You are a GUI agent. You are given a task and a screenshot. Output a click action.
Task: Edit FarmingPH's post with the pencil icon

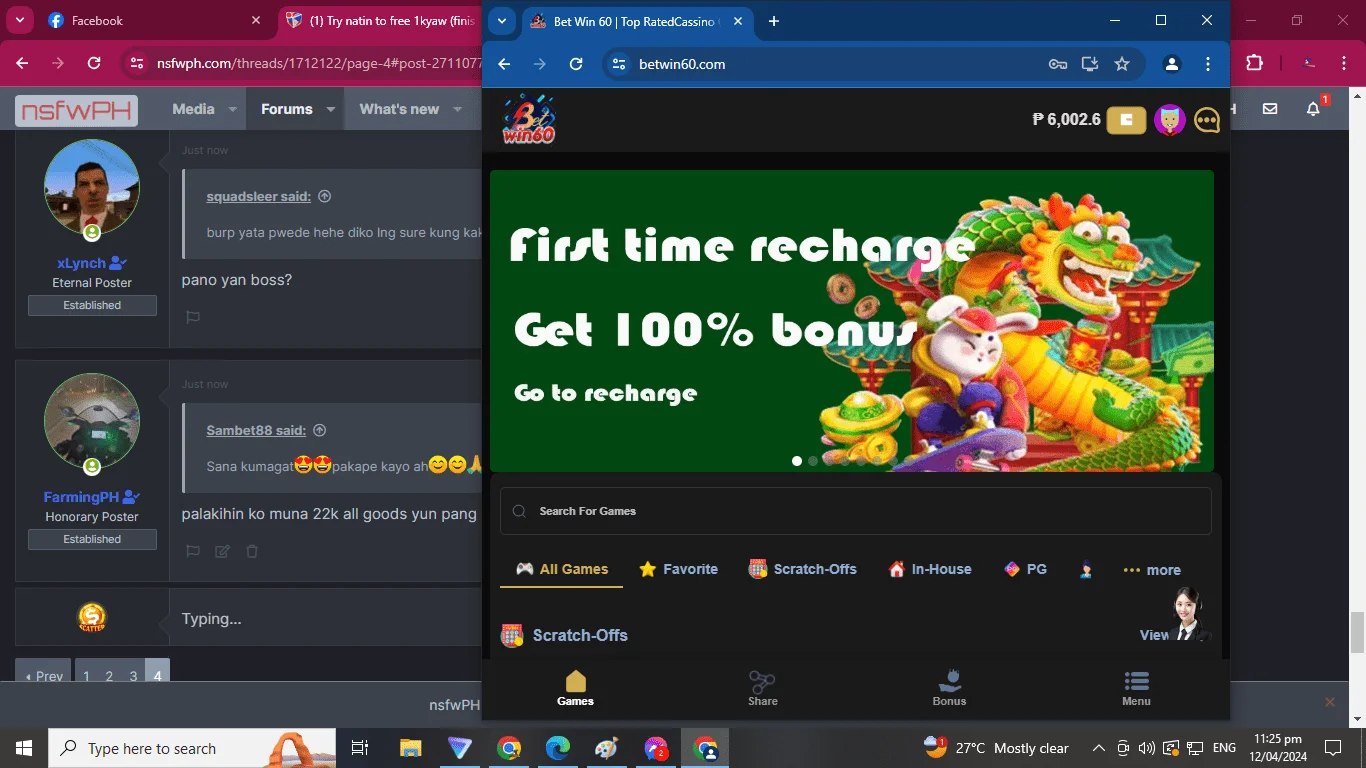point(223,551)
